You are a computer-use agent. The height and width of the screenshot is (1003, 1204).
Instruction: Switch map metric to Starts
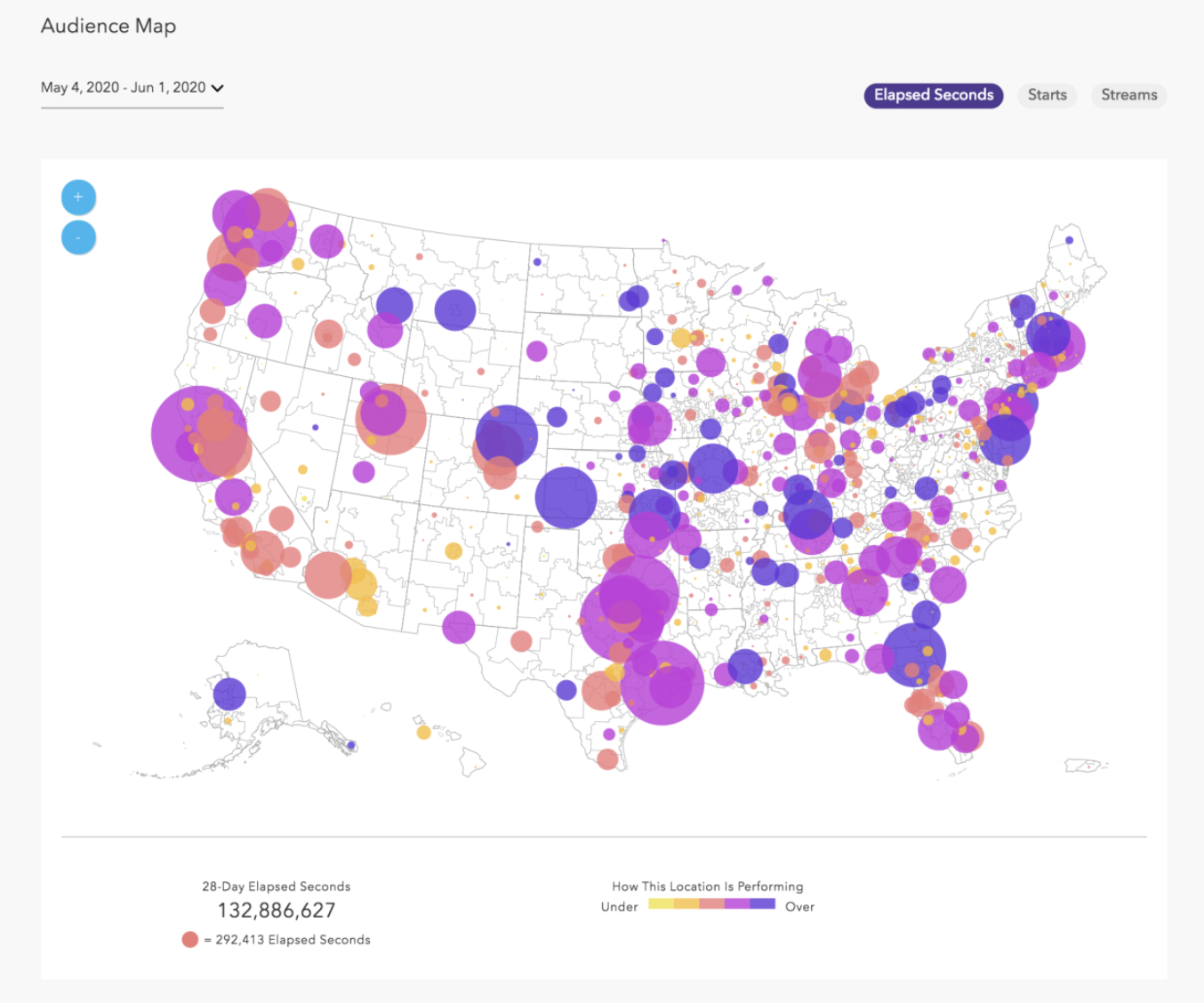click(1047, 95)
